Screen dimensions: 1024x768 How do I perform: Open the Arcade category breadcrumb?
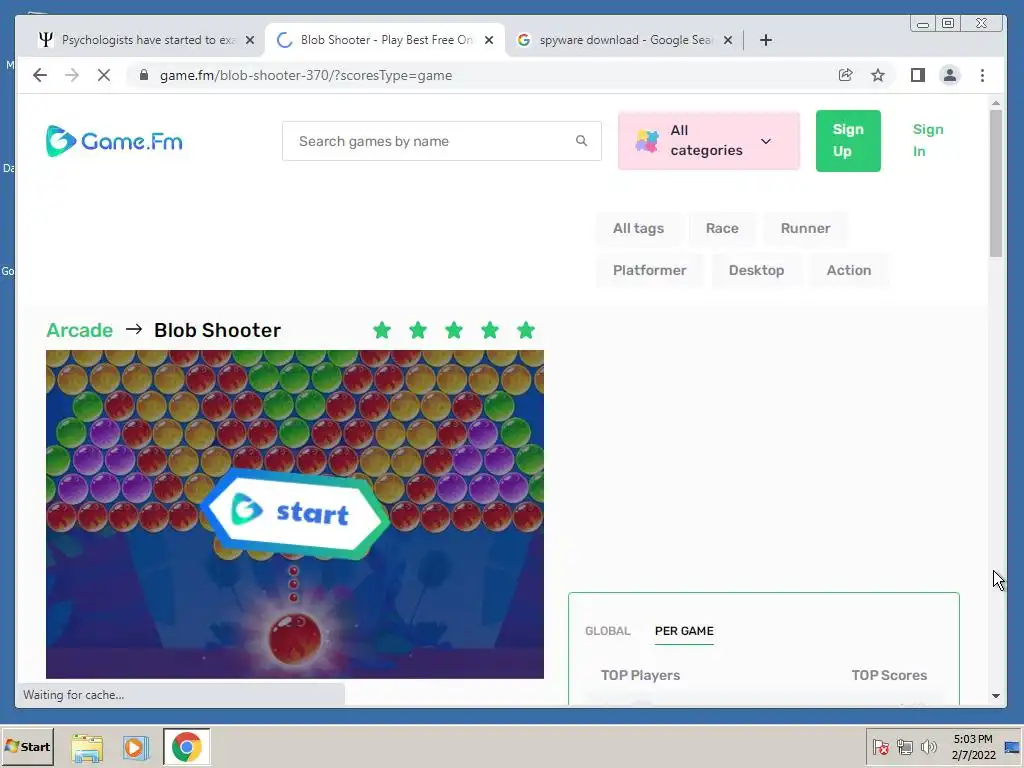click(x=79, y=330)
